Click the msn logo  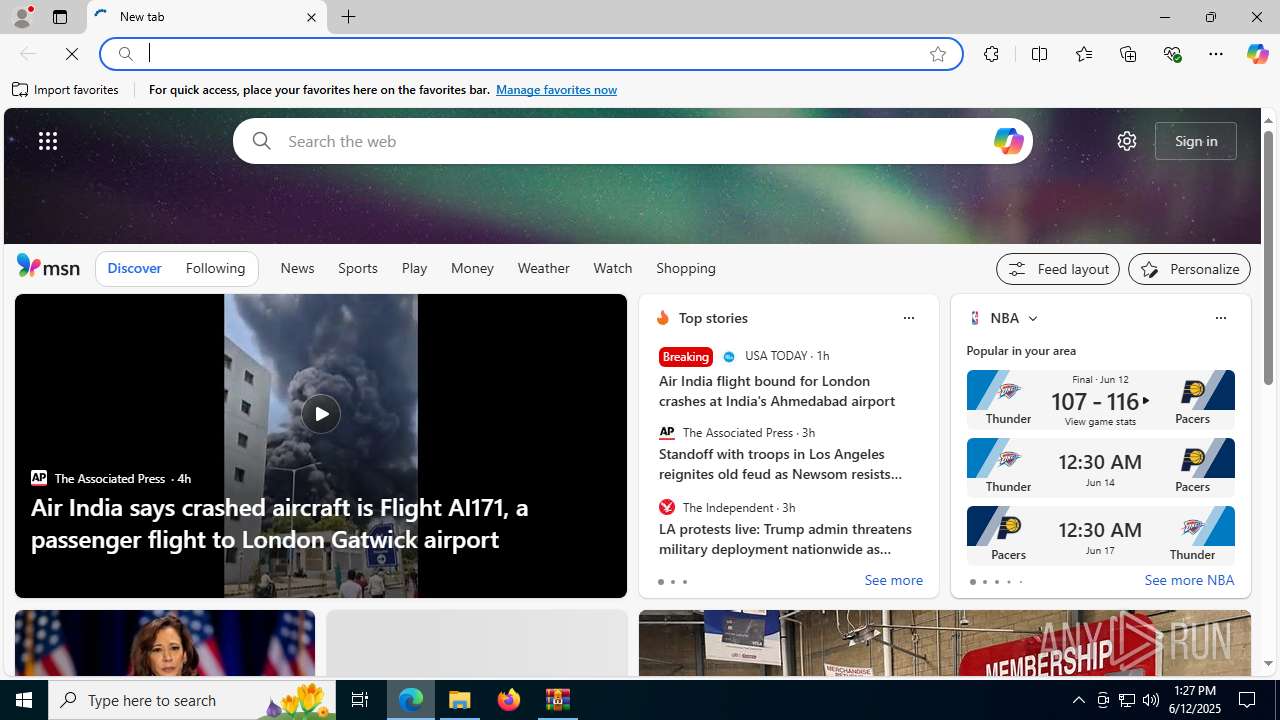(x=48, y=267)
